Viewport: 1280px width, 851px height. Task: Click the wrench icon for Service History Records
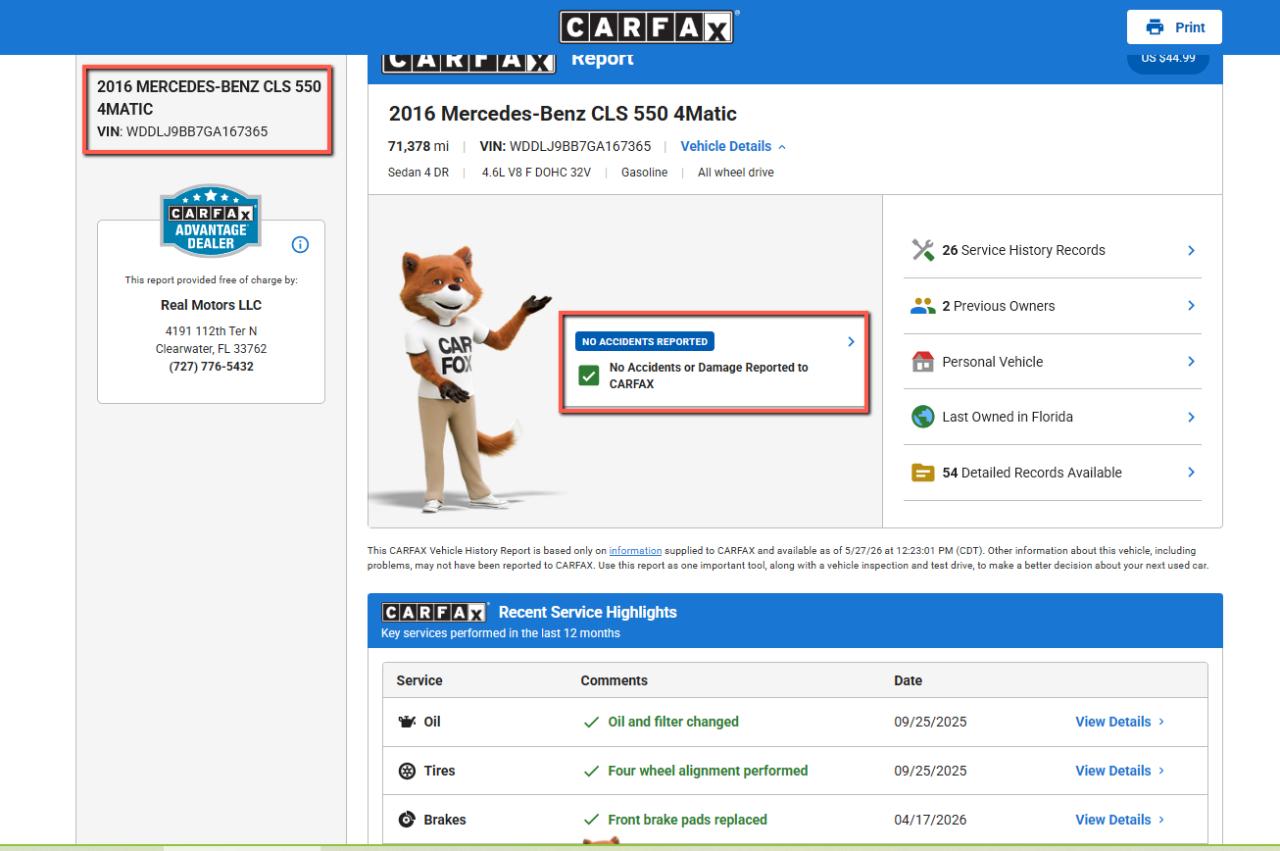[x=923, y=250]
